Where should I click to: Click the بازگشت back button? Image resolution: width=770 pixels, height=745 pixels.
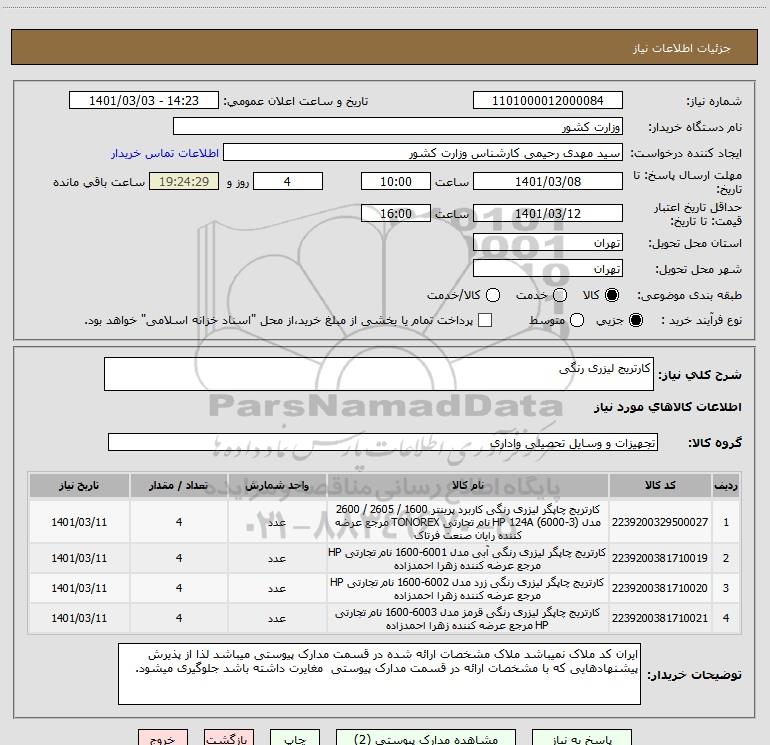tap(229, 738)
